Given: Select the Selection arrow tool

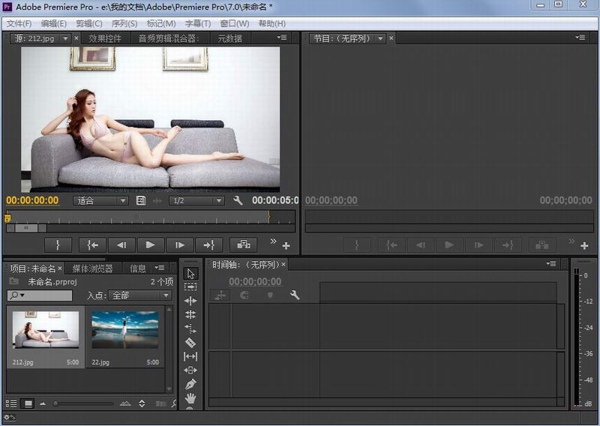Looking at the screenshot, I should point(191,273).
